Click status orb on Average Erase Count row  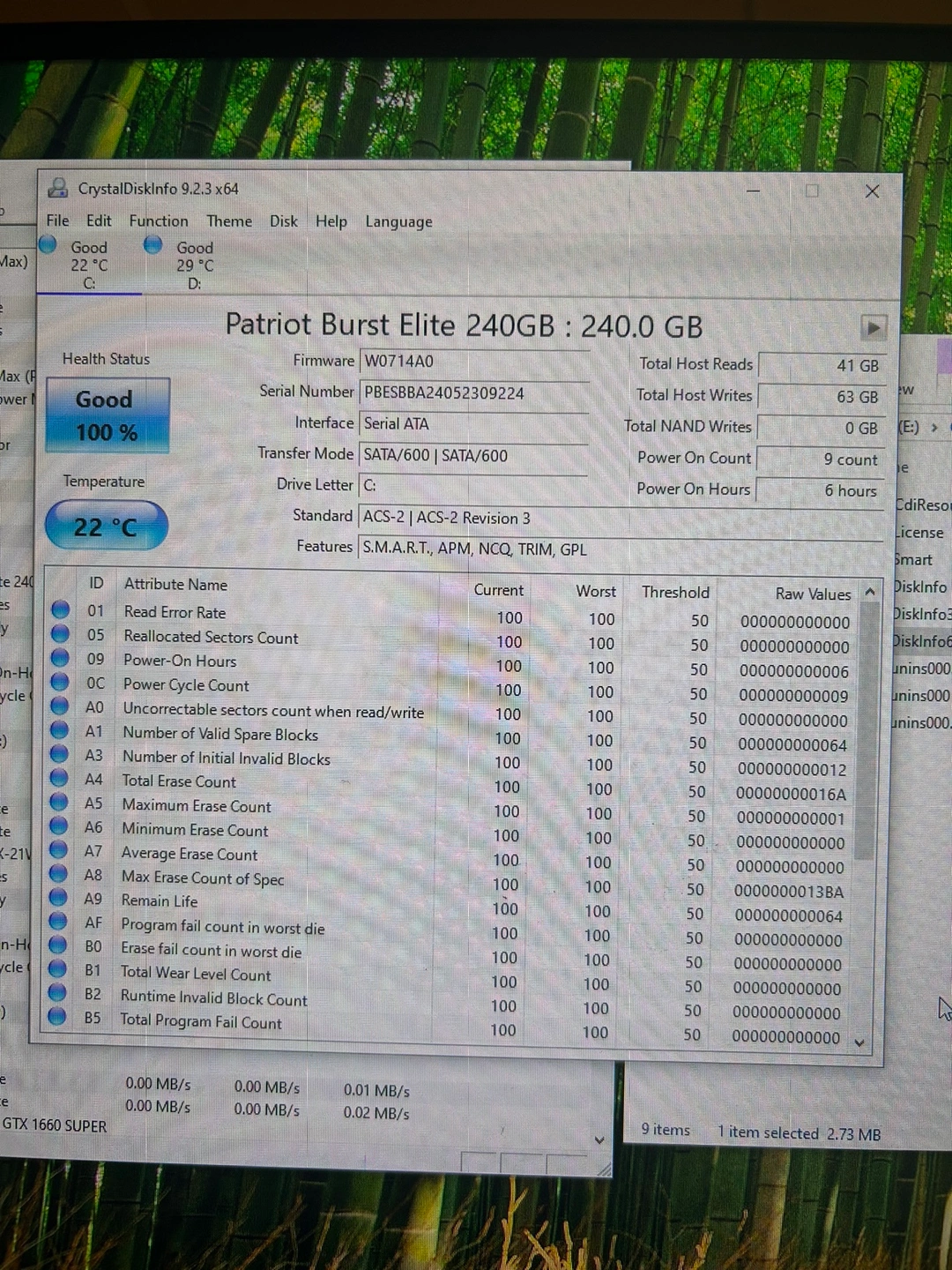click(59, 849)
